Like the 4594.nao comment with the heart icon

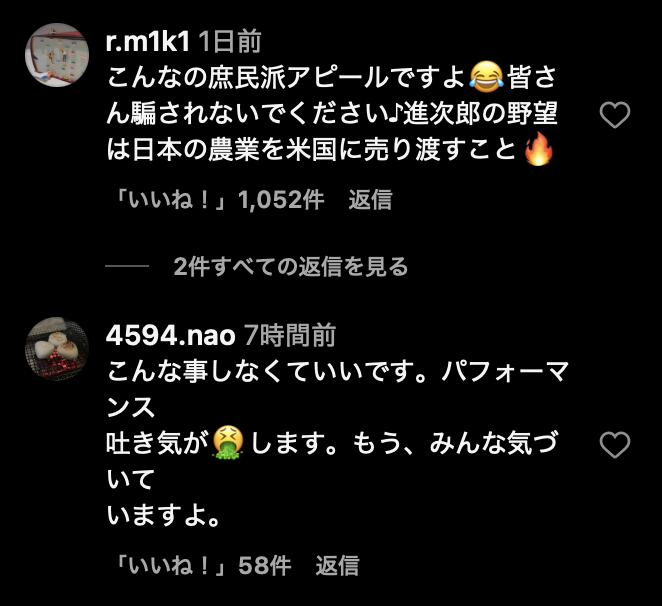615,445
